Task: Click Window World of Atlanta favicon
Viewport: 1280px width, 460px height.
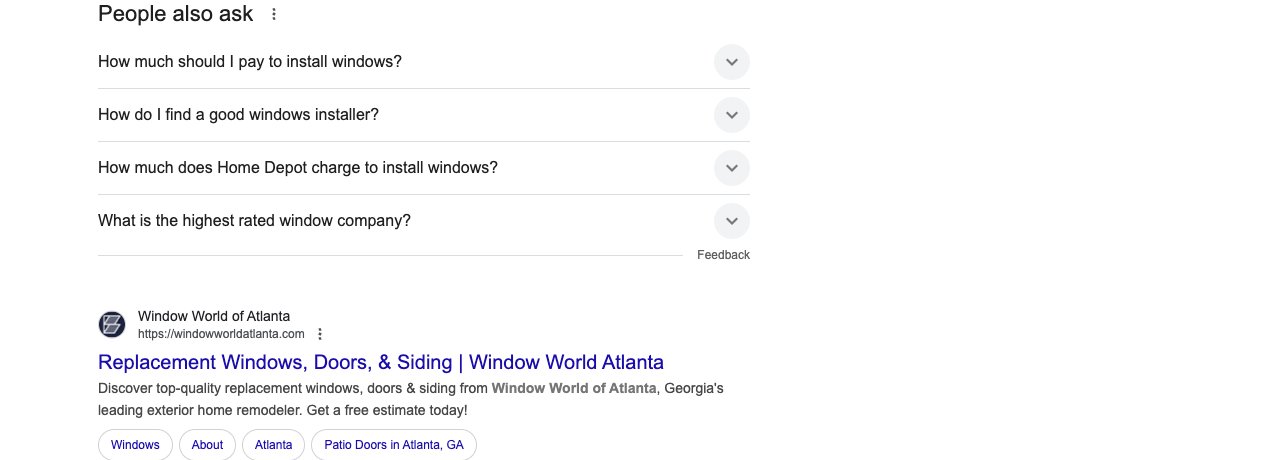Action: point(112,324)
